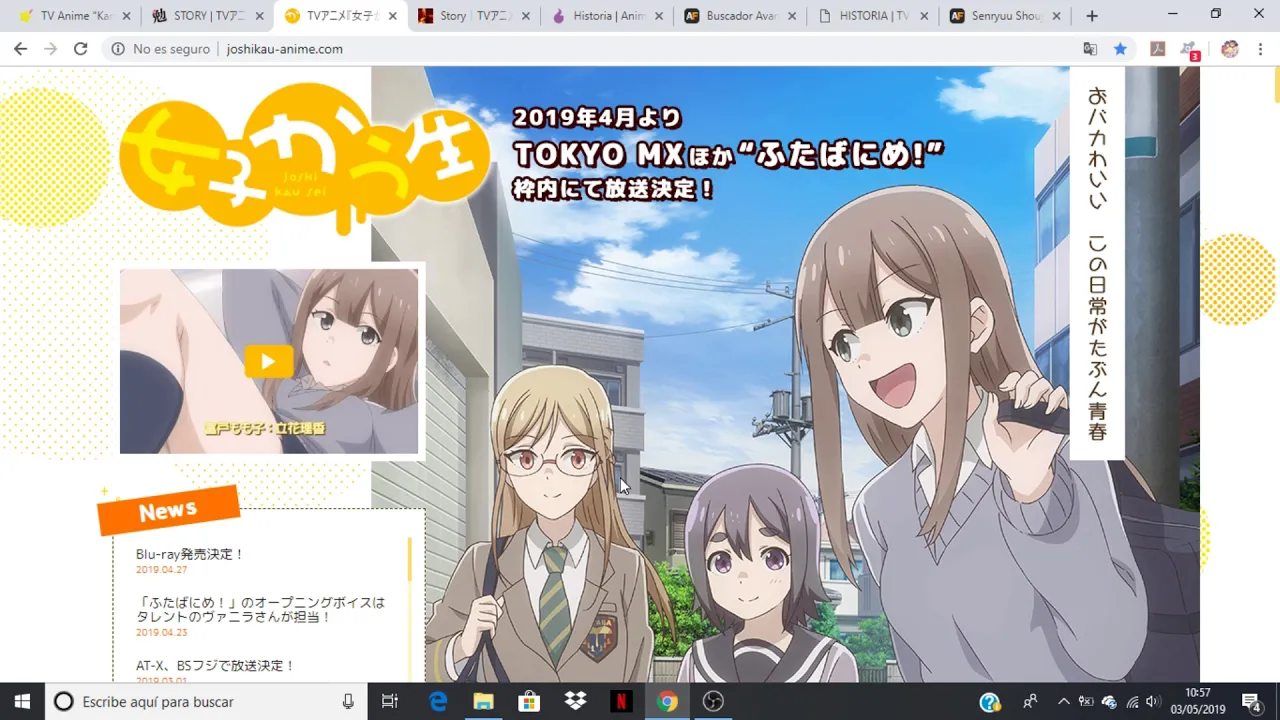Open Microsoft Store from taskbar

click(529, 701)
